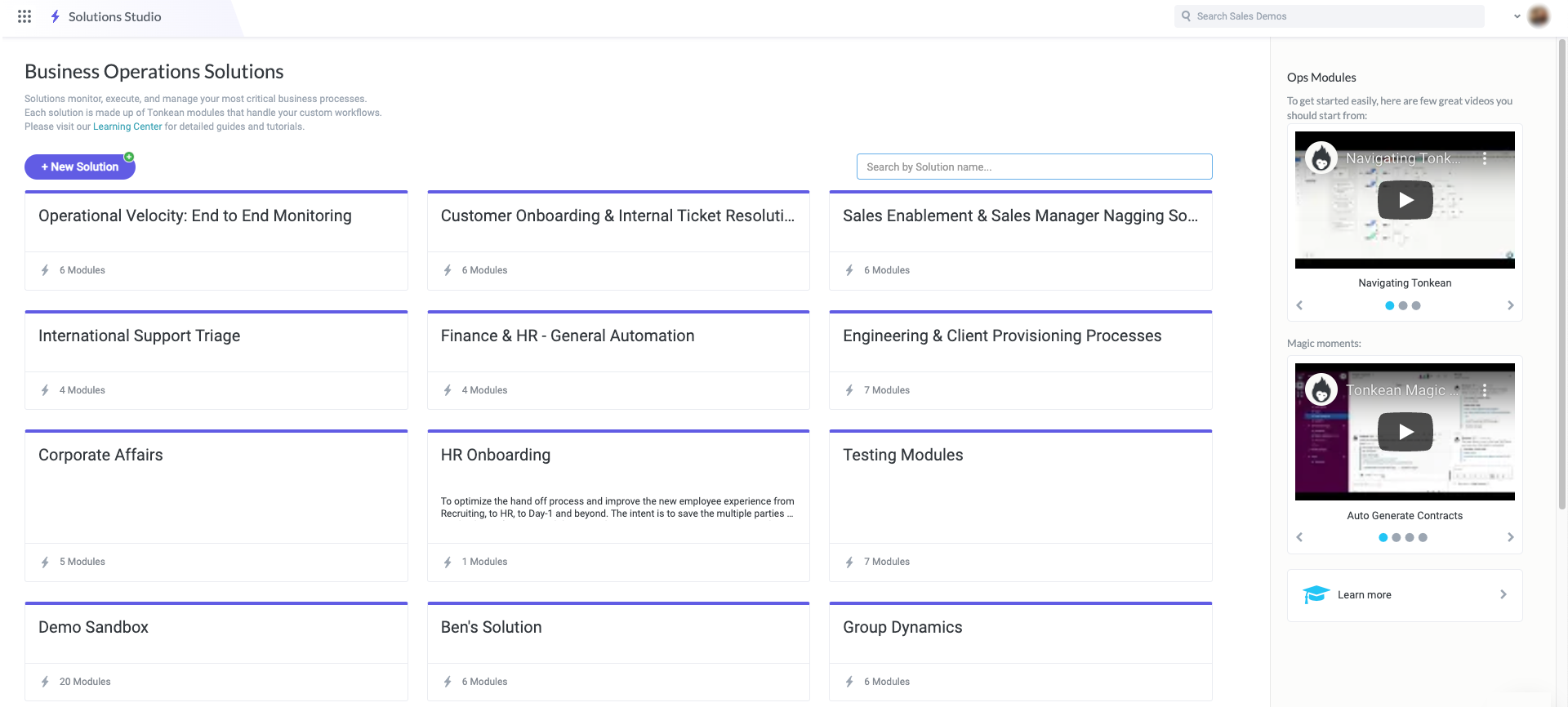Open the dropdown arrow beside the avatar
The width and height of the screenshot is (1568, 707).
point(1517,16)
